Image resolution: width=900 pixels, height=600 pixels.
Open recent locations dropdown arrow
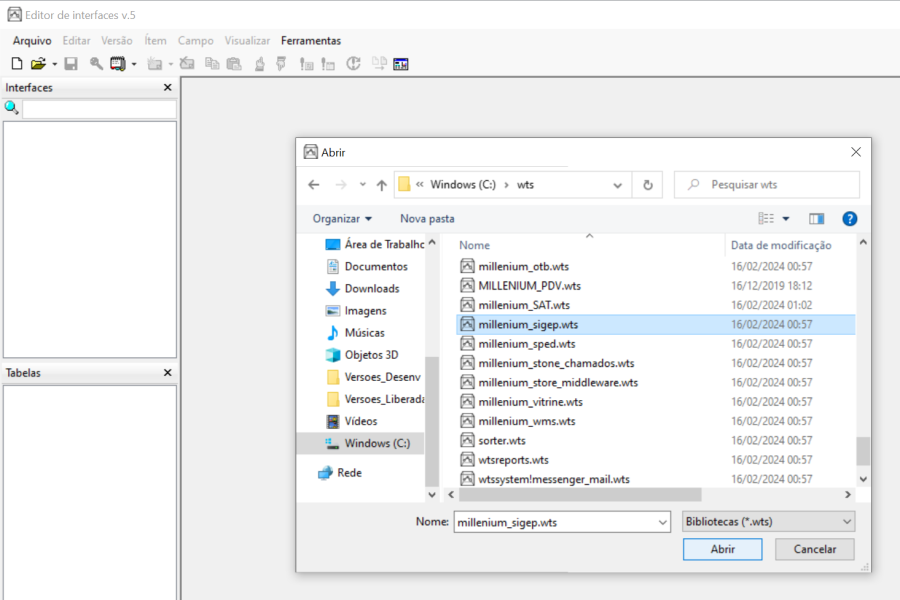coord(363,185)
